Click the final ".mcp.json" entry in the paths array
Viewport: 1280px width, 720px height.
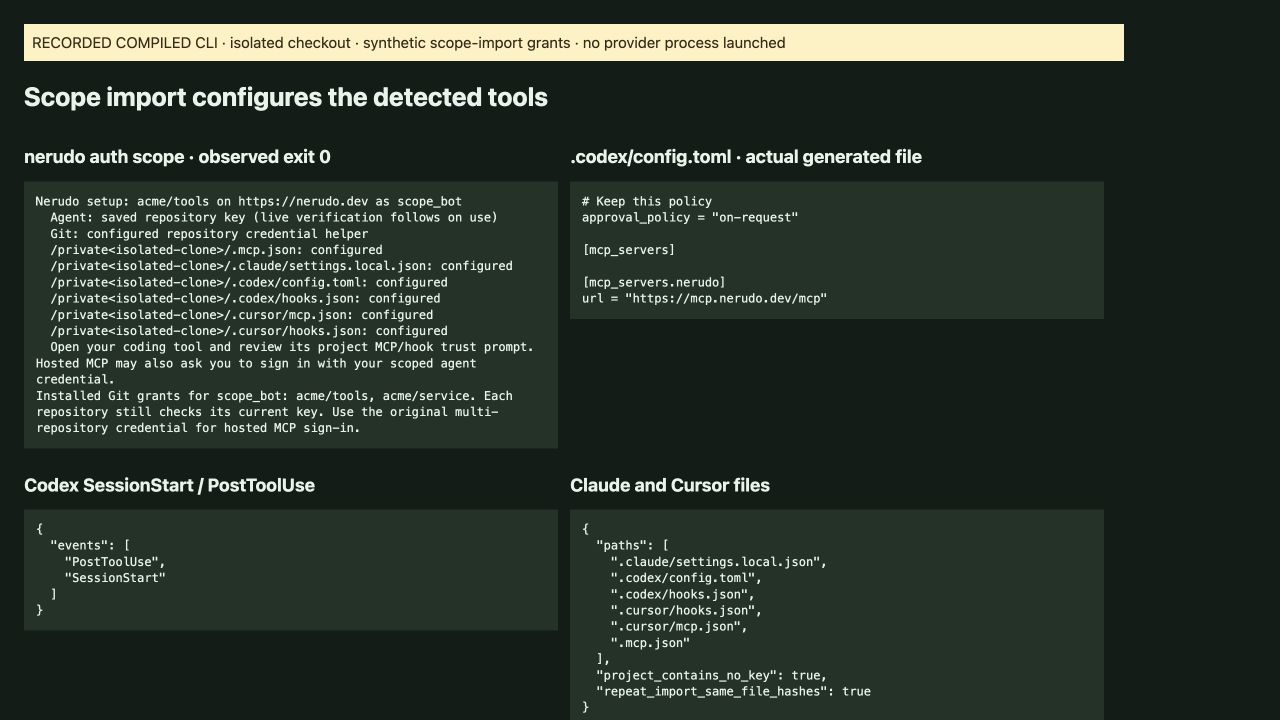651,643
